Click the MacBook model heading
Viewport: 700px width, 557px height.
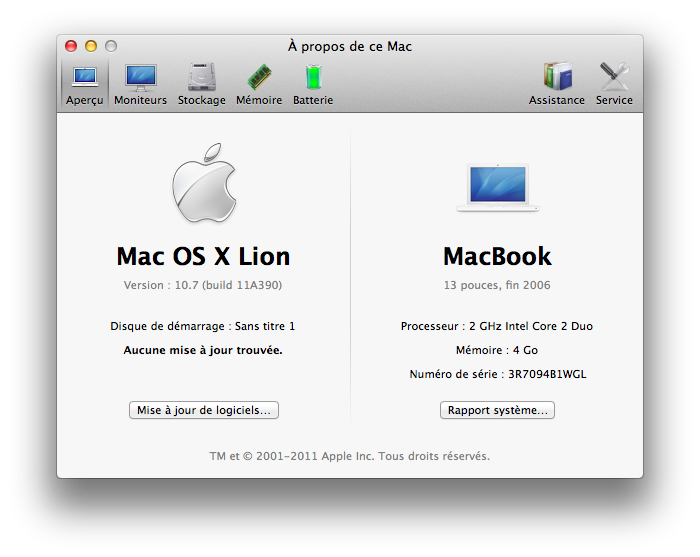[497, 257]
